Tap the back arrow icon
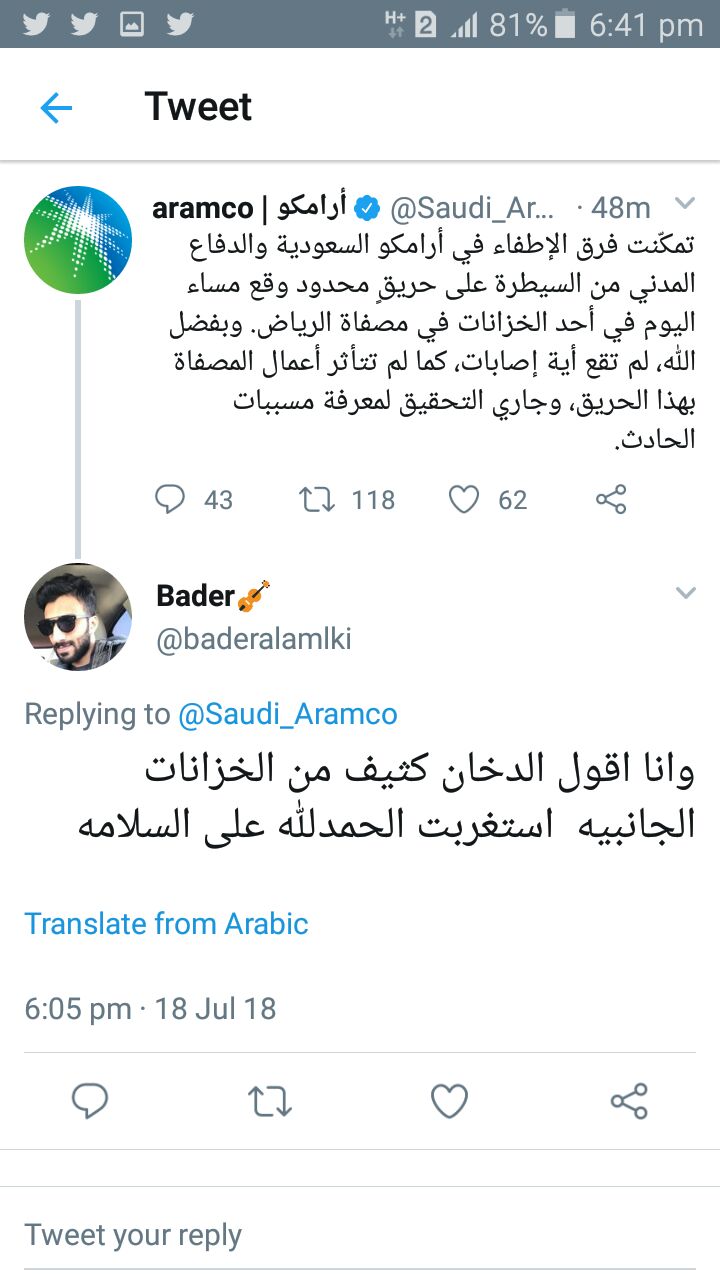The width and height of the screenshot is (720, 1280). click(56, 107)
